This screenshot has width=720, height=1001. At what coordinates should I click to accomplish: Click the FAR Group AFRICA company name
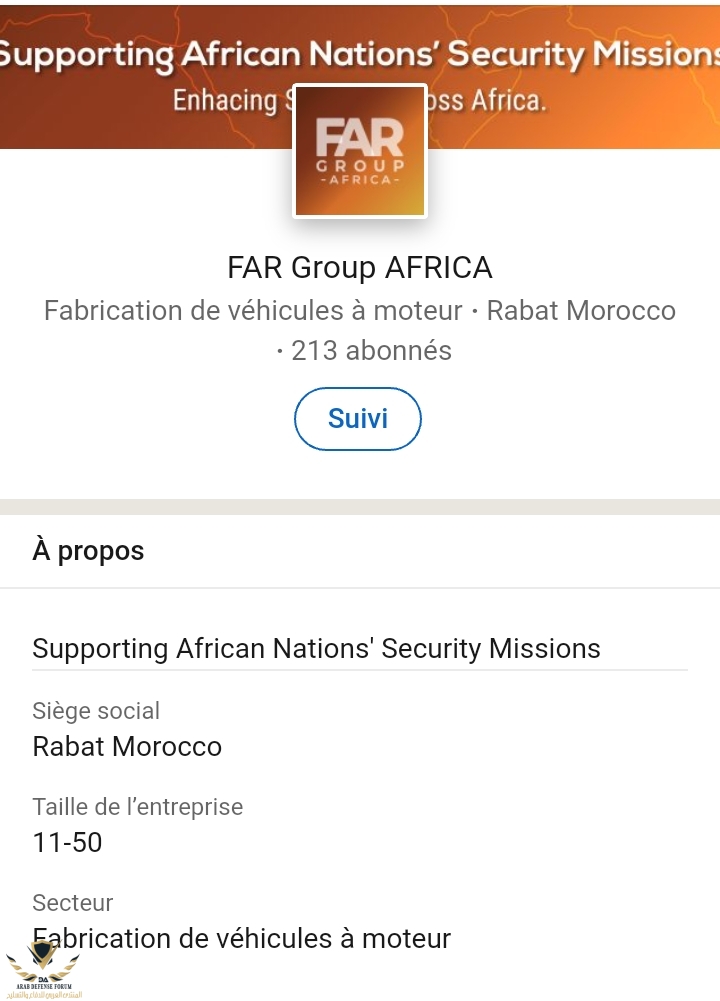tap(360, 268)
